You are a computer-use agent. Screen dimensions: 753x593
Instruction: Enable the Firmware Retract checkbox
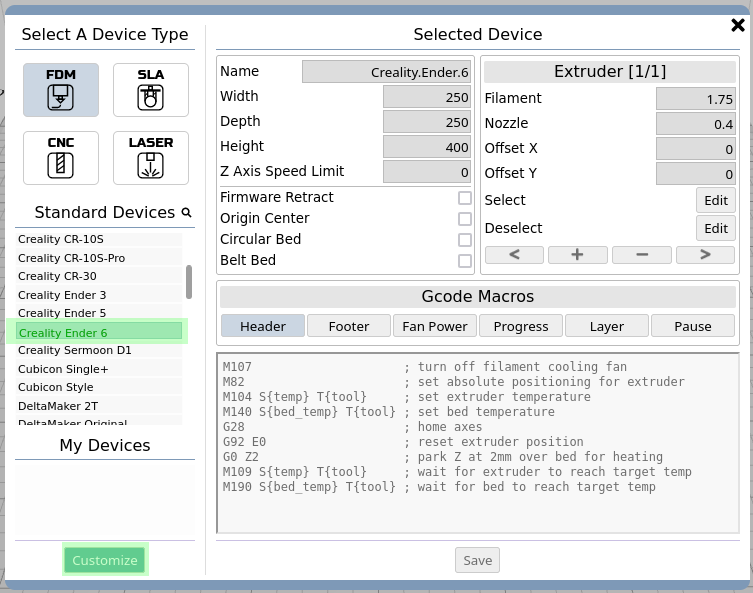464,198
